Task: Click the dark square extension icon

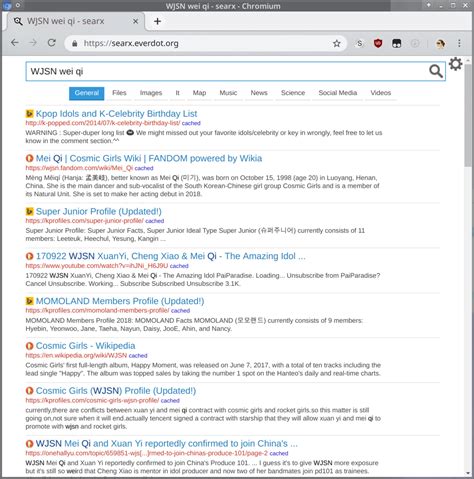Action: click(x=396, y=43)
